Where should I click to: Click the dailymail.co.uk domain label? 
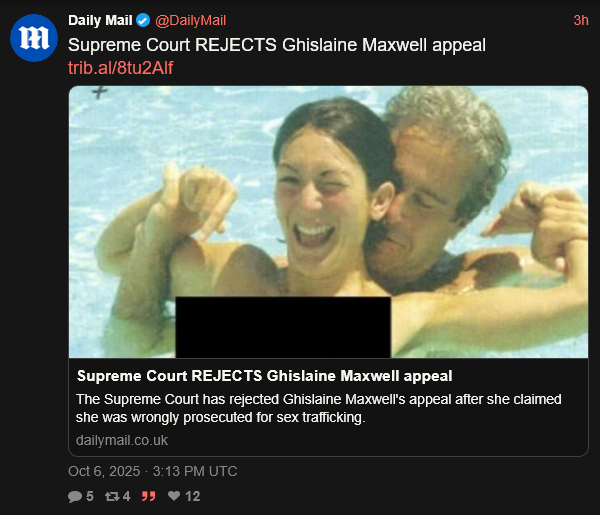(122, 440)
